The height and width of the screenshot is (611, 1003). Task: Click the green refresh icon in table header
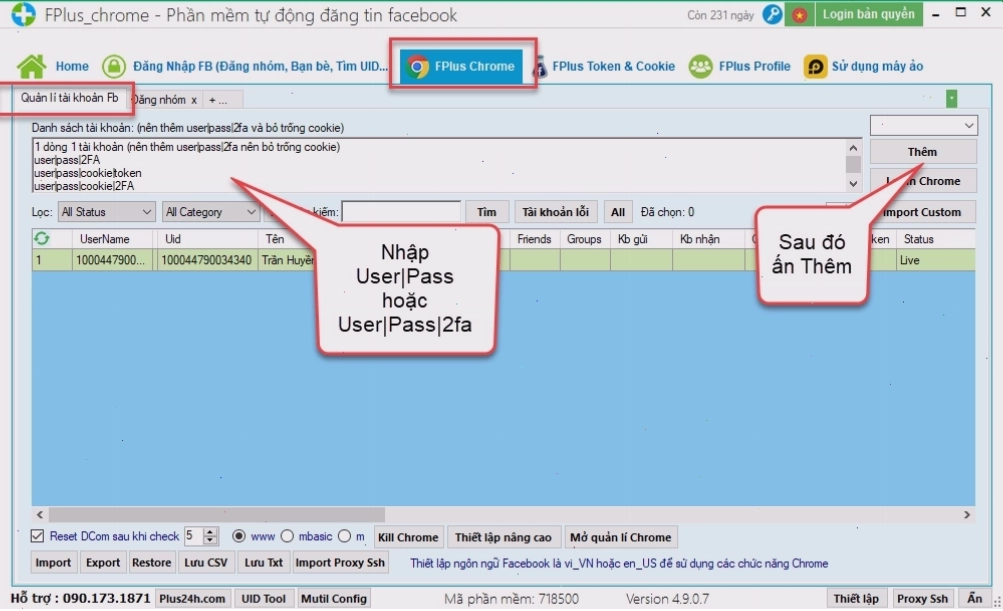pos(42,239)
